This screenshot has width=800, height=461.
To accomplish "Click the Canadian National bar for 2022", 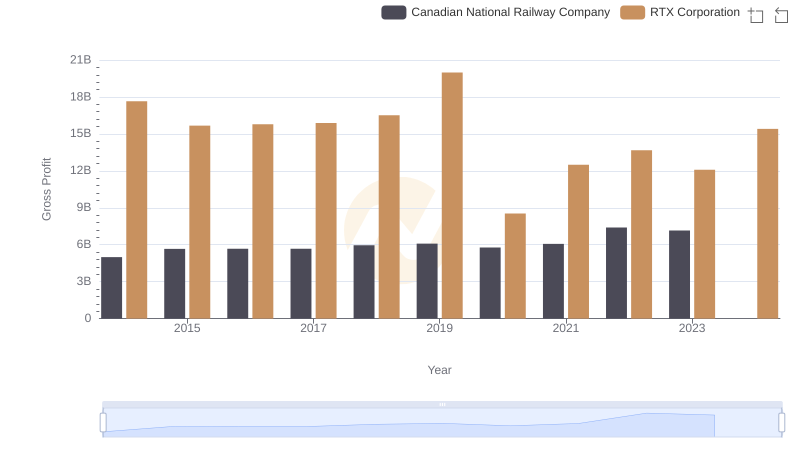I will (616, 273).
